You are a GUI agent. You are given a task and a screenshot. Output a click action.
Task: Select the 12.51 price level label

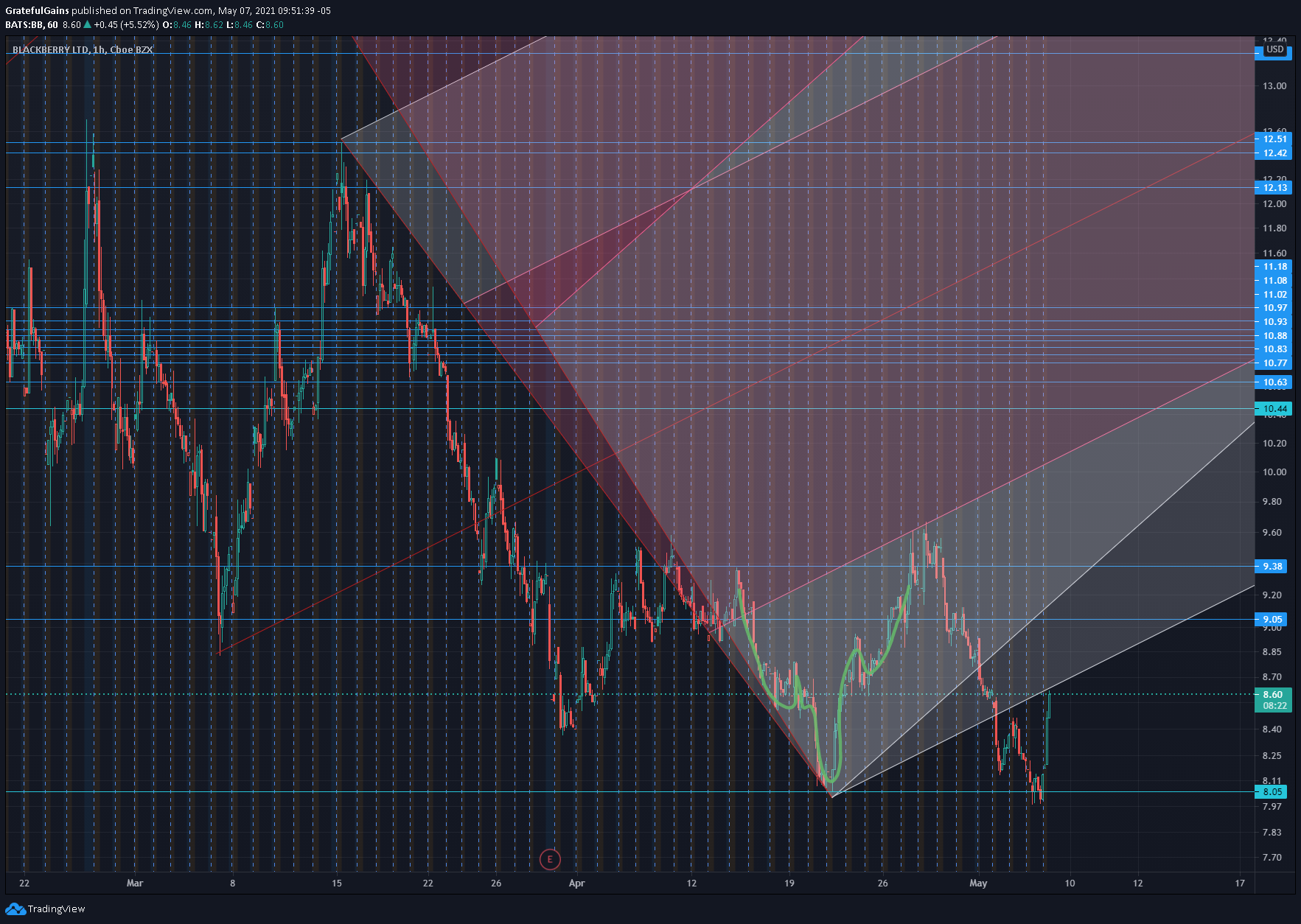pos(1273,139)
